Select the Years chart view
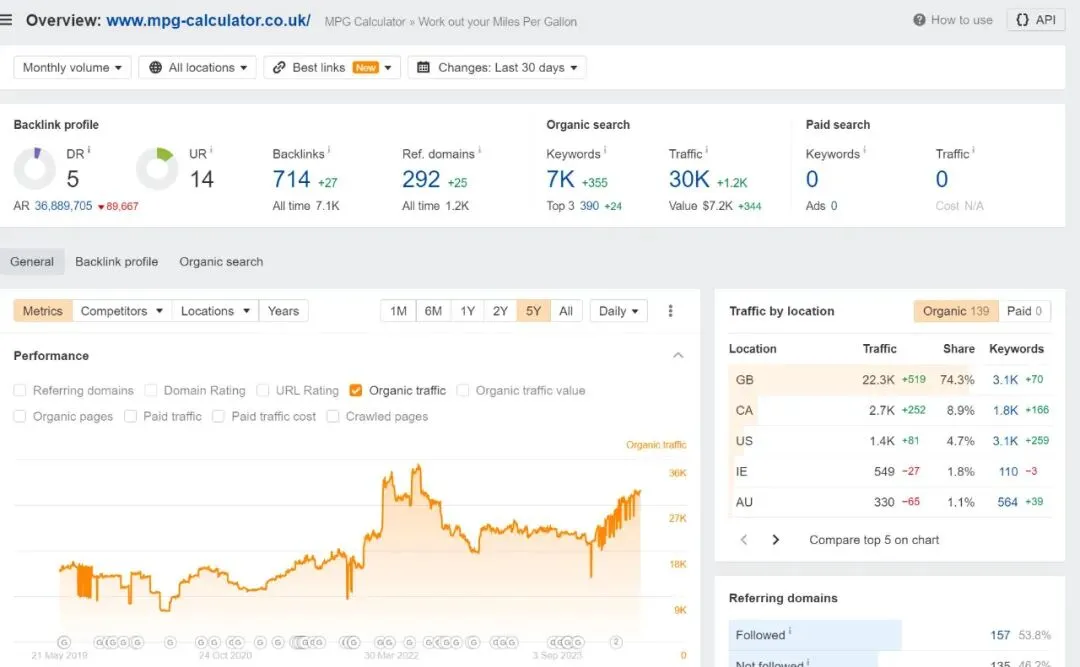 pos(283,311)
